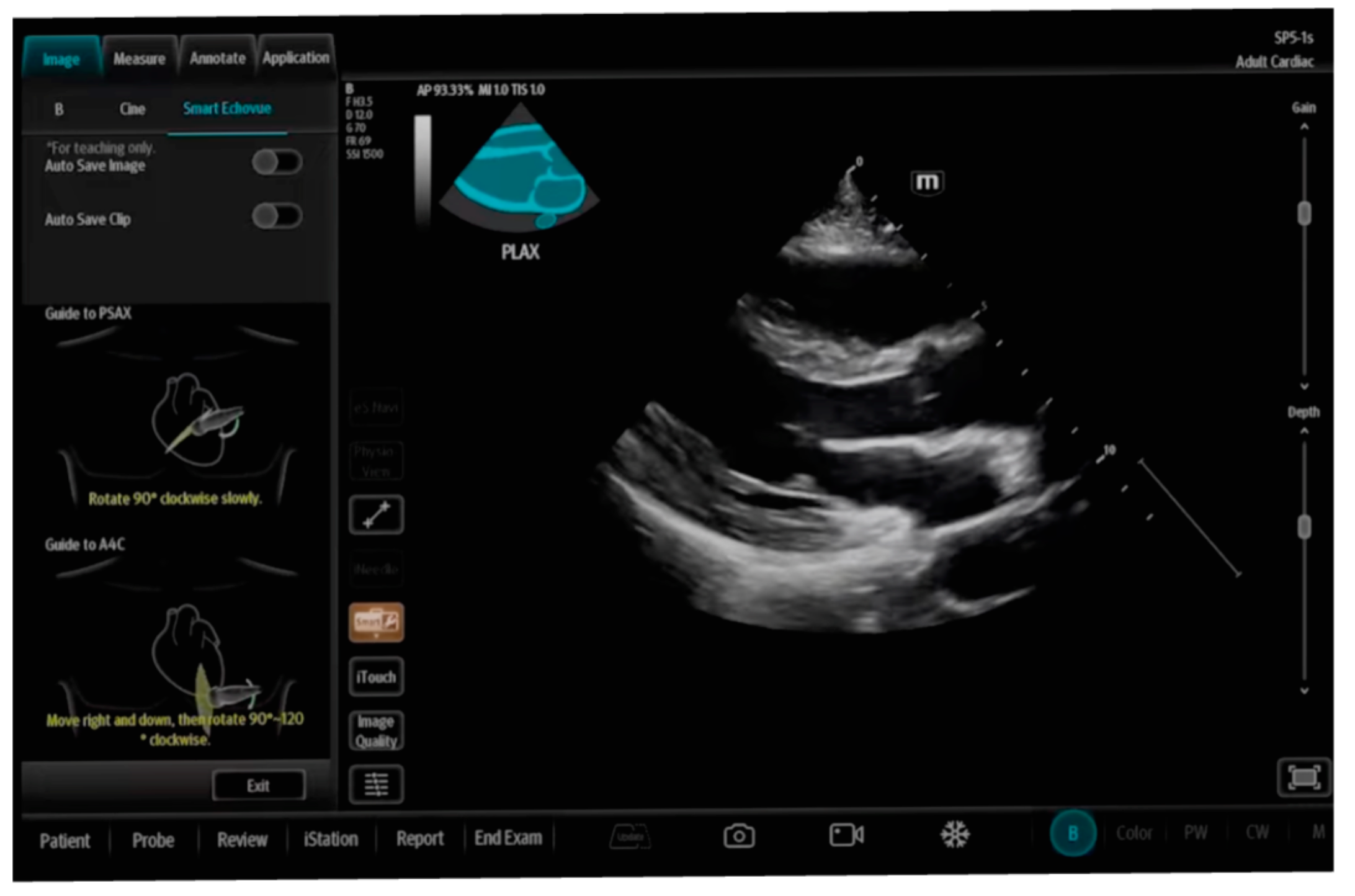Screen dimensions: 1355x896
Task: Click the camera save image icon
Action: click(738, 836)
